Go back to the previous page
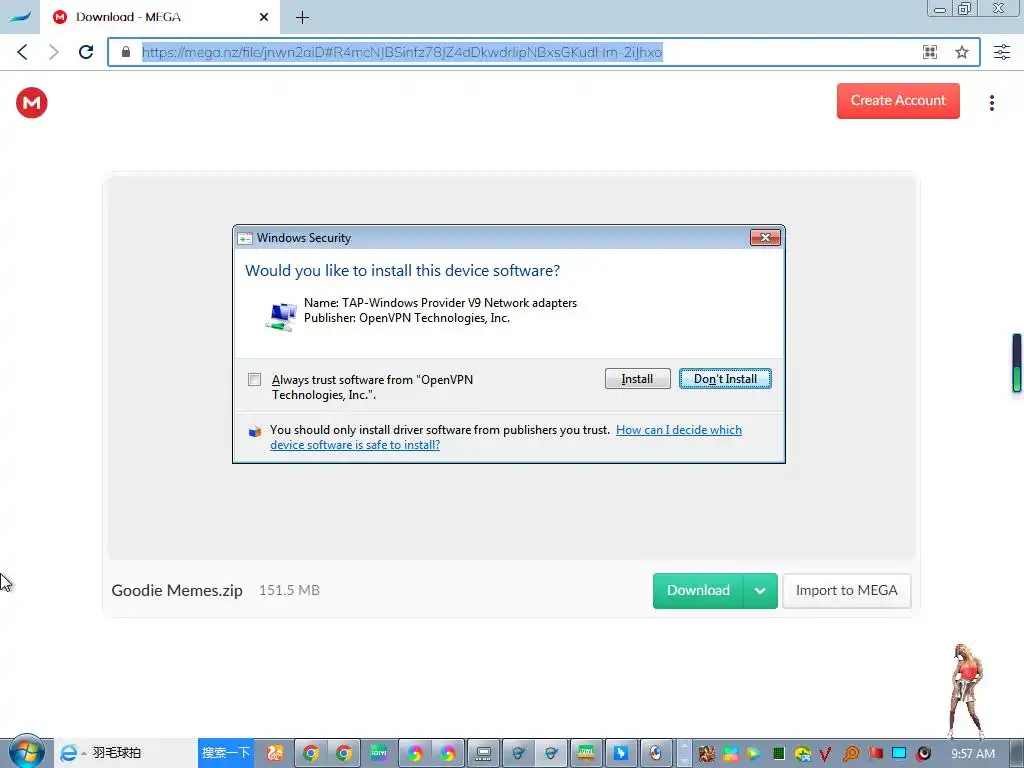Viewport: 1024px width, 768px height. point(22,52)
